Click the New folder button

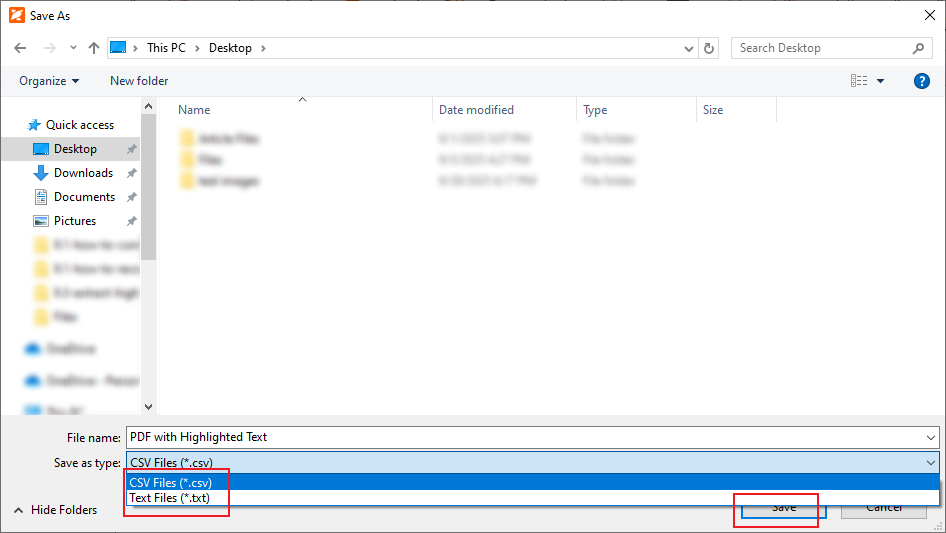(x=139, y=81)
